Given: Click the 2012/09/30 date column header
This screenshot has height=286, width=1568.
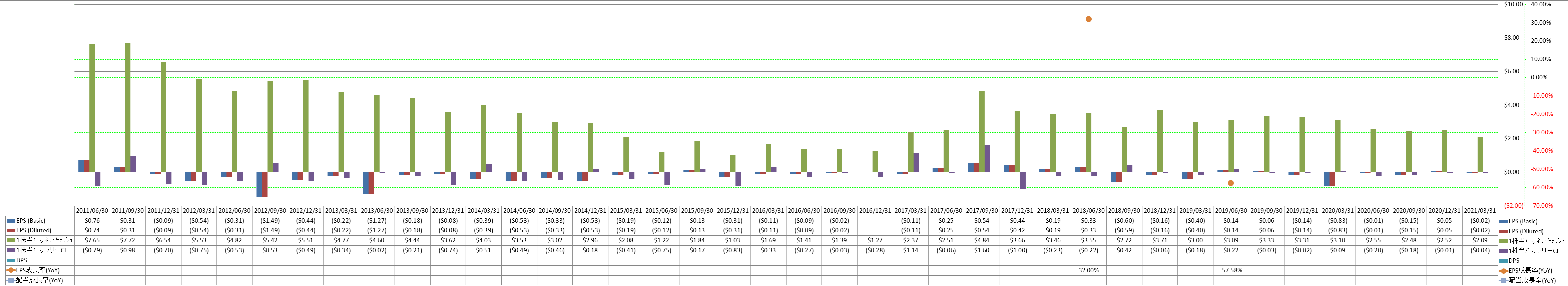Looking at the screenshot, I should 270,211.
